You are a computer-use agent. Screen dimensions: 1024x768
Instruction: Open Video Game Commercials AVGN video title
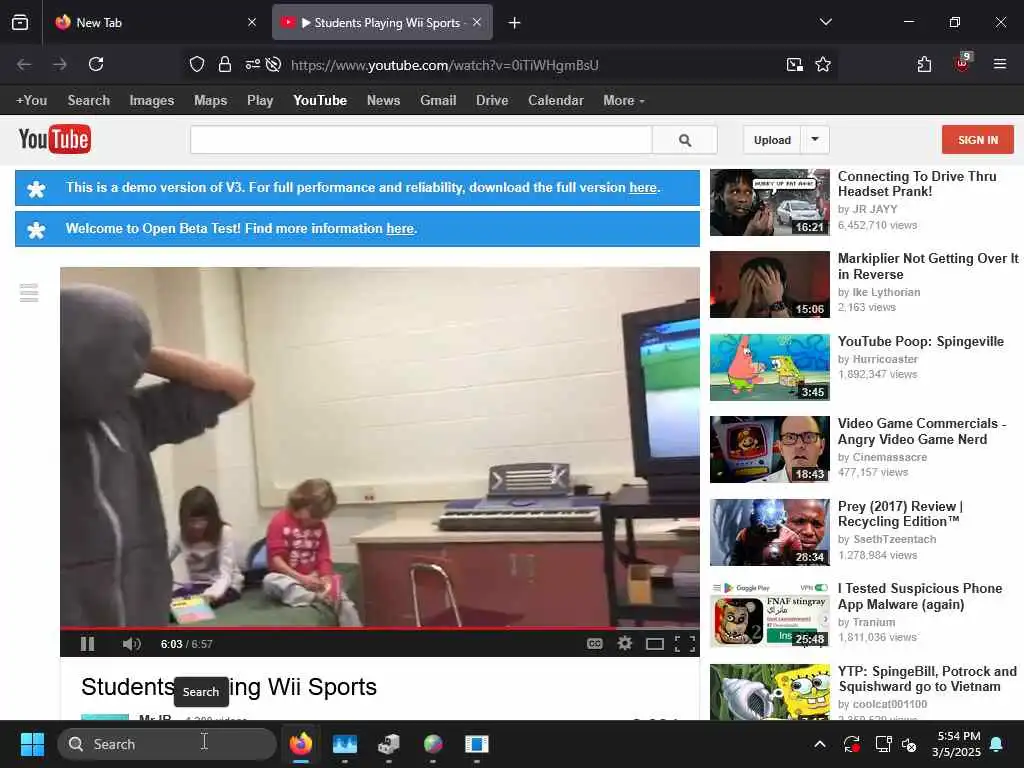coord(922,431)
